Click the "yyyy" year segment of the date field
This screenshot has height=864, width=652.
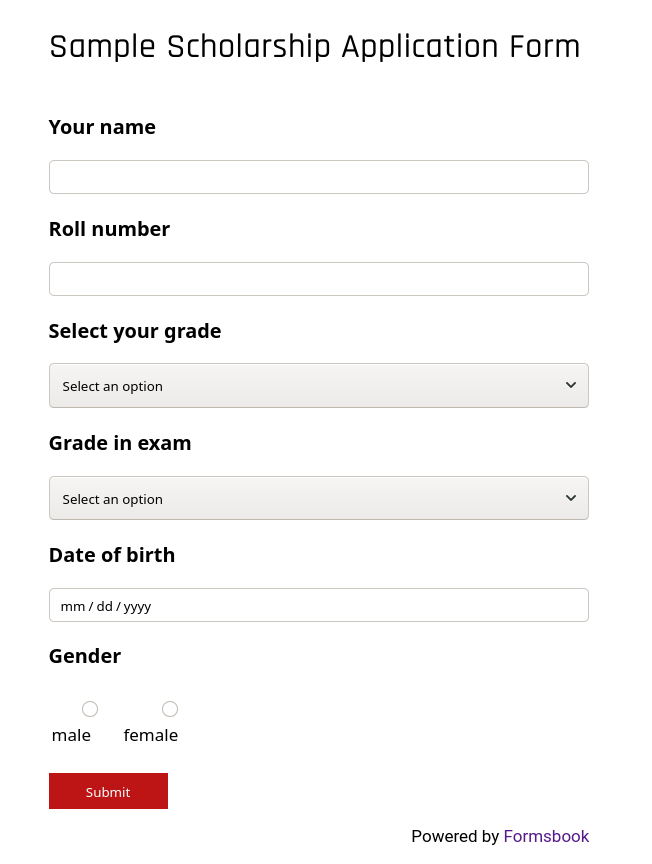(137, 606)
